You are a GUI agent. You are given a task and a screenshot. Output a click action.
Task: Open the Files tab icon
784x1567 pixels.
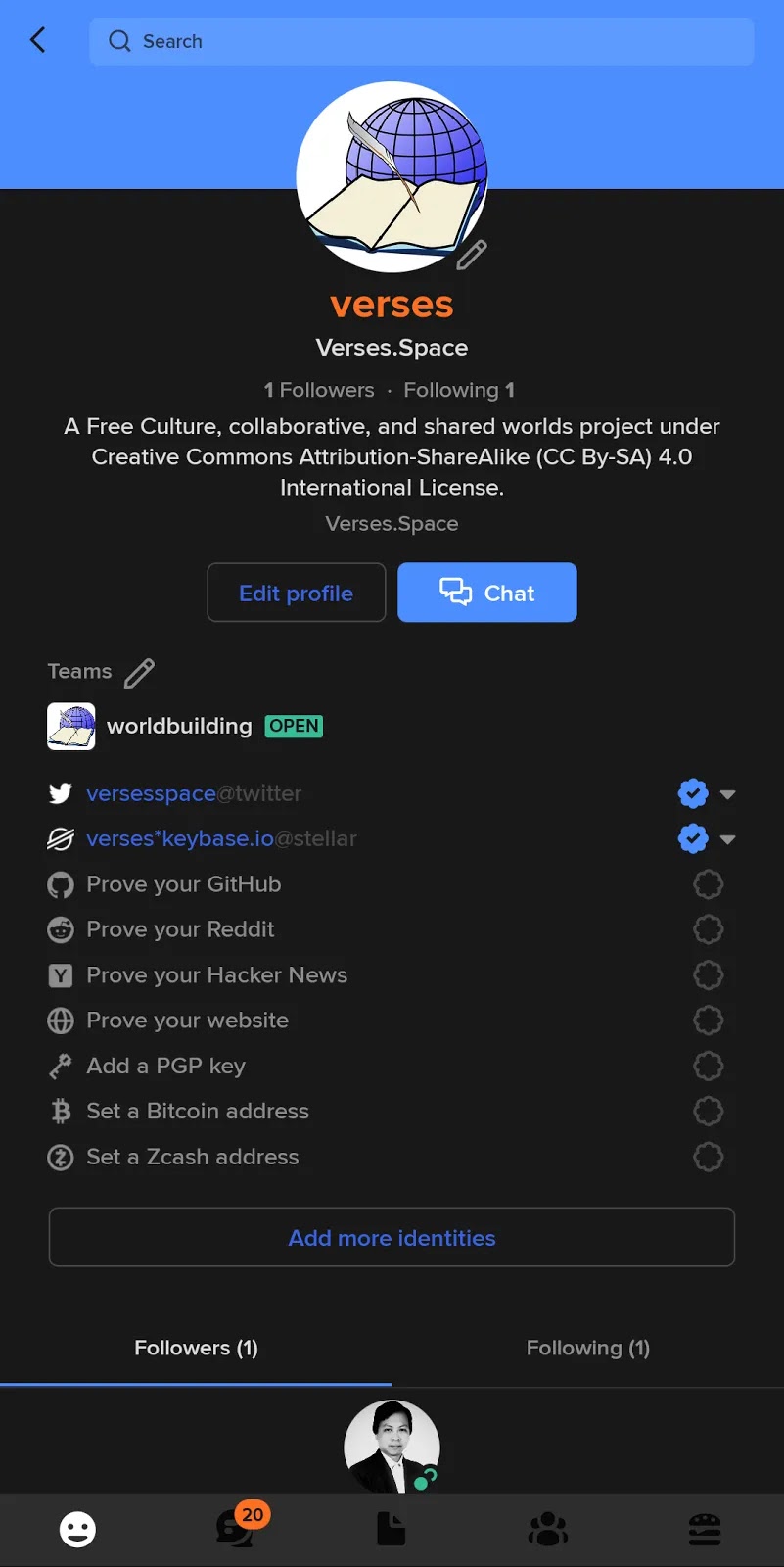pos(392,1529)
